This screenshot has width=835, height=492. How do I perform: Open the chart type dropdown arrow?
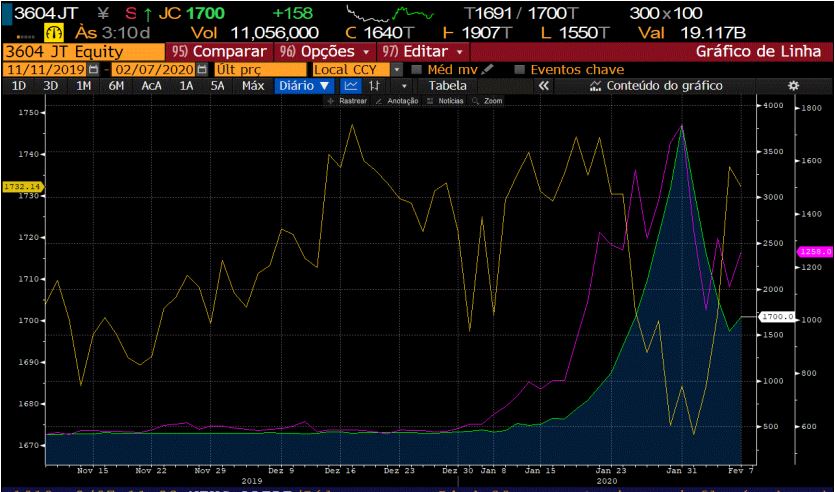click(x=404, y=86)
